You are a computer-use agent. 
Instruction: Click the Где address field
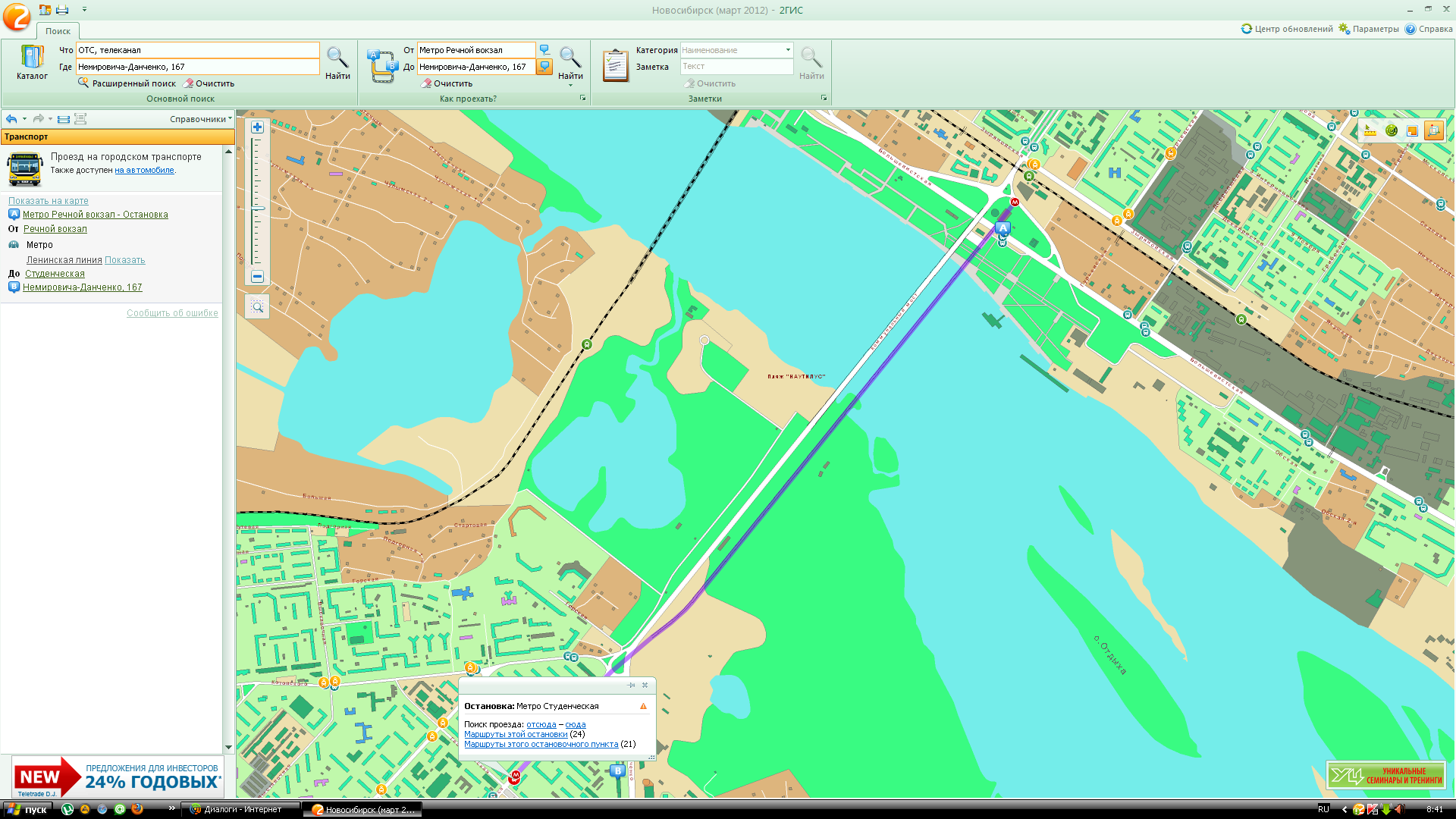tap(197, 67)
